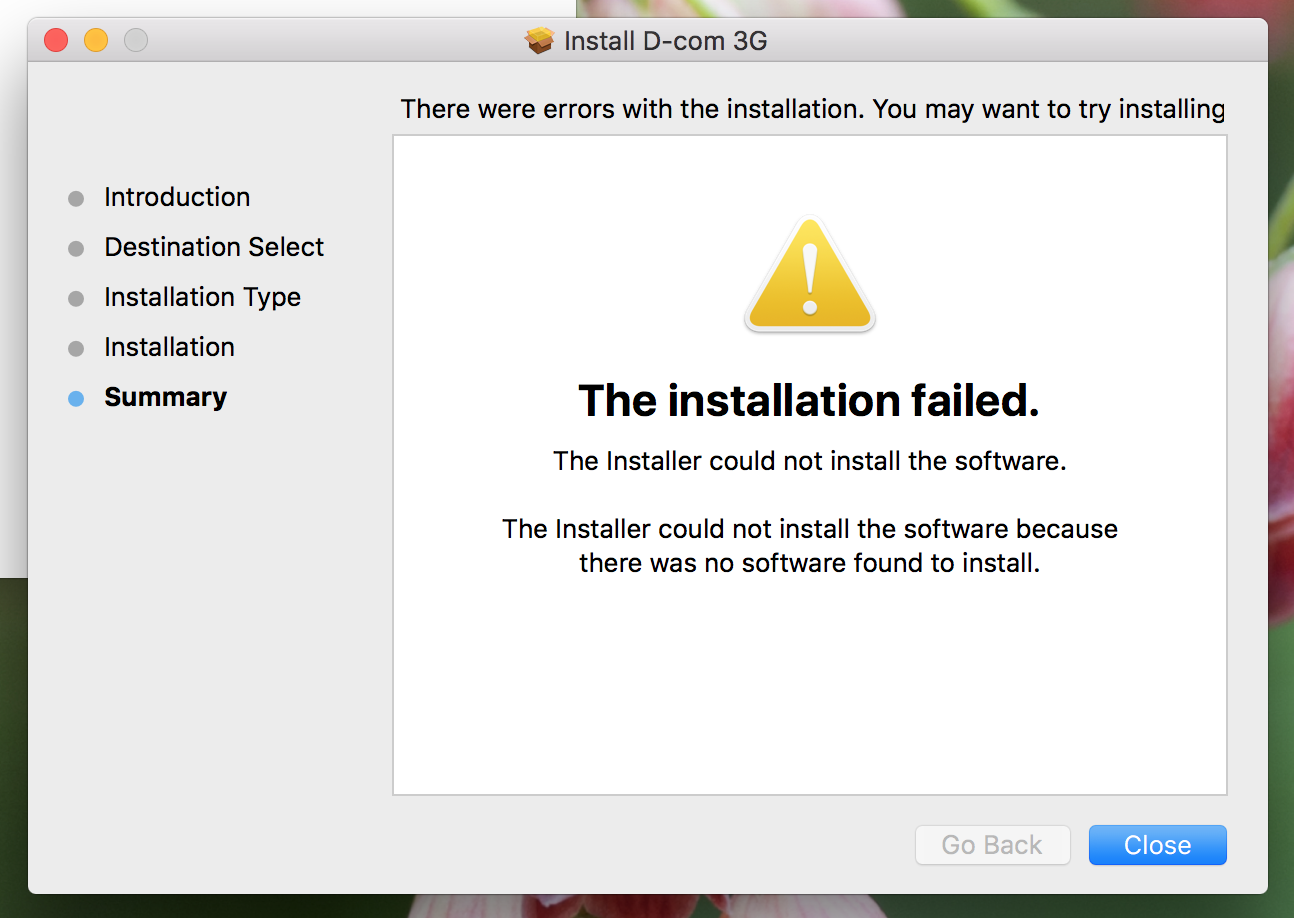Click the yellow warning triangle icon
This screenshot has height=918, width=1294.
point(810,275)
